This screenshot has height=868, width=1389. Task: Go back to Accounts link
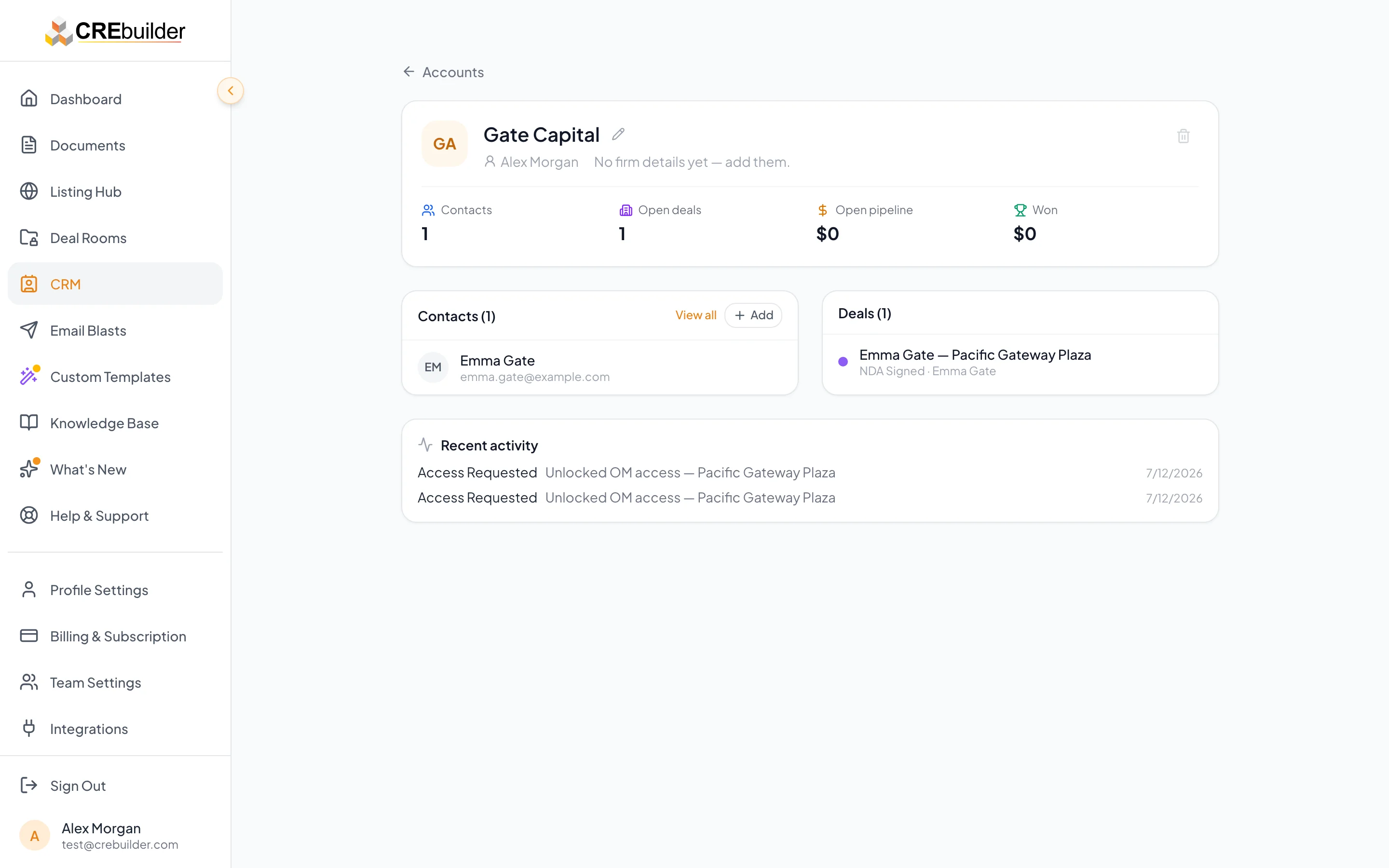coord(453,72)
